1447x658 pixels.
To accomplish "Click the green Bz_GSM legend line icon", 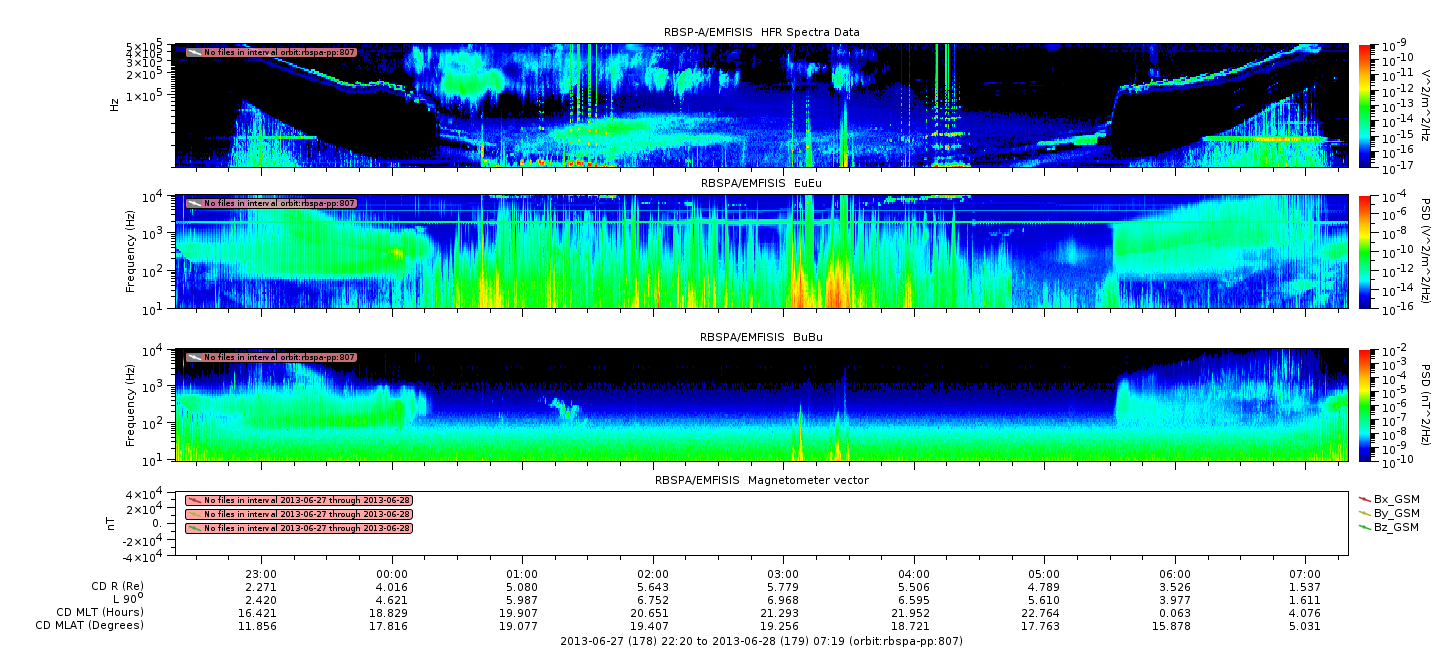I will pos(1365,527).
